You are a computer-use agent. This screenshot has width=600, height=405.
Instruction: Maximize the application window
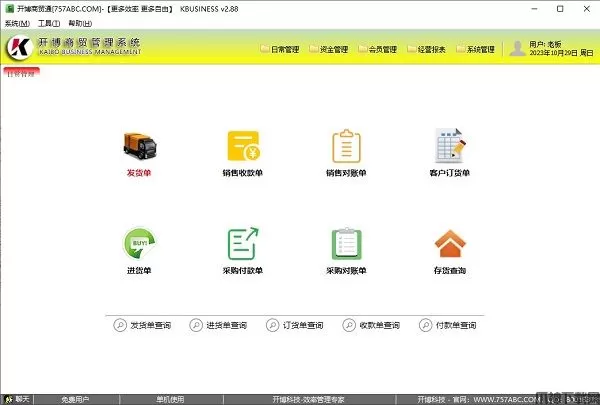(560, 9)
